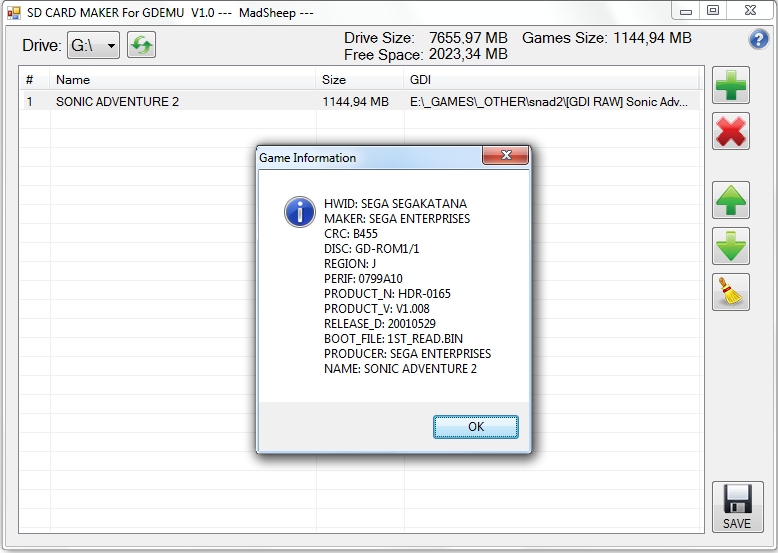The width and height of the screenshot is (778, 553).
Task: Click the E:\_GAMES\_OTHER GDI path cell
Action: [x=549, y=102]
